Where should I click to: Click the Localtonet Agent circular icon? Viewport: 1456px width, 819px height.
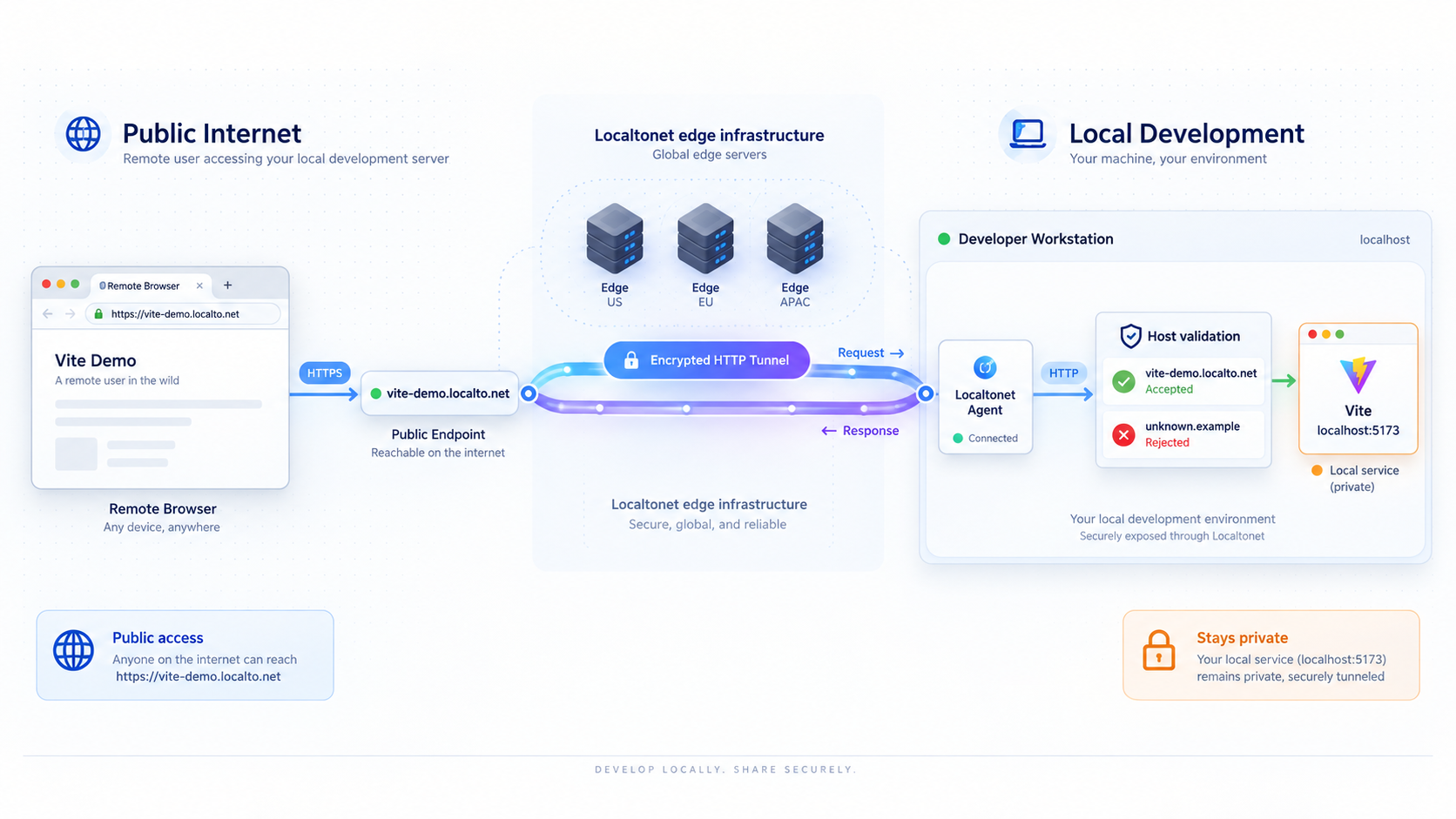coord(985,367)
